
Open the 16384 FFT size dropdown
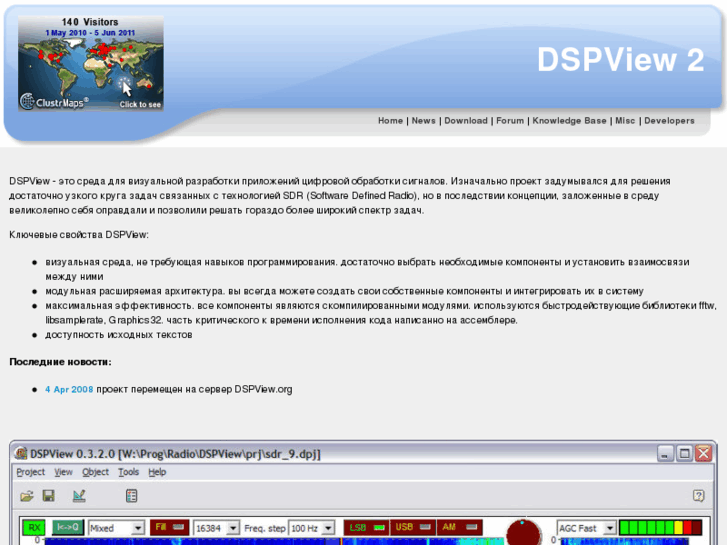216,528
